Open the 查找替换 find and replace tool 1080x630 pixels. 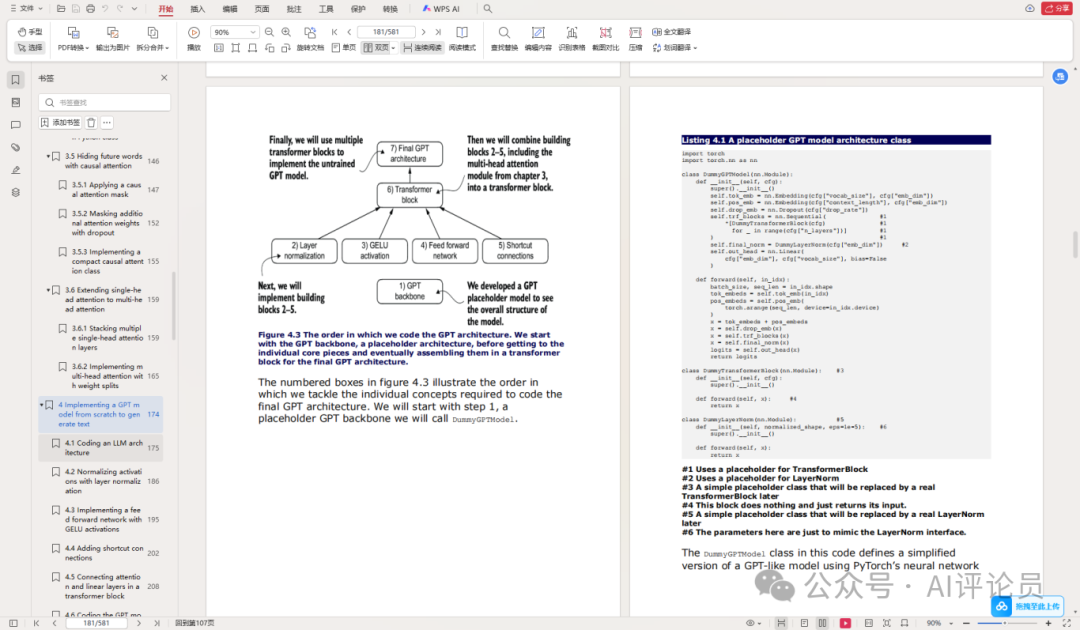click(504, 39)
